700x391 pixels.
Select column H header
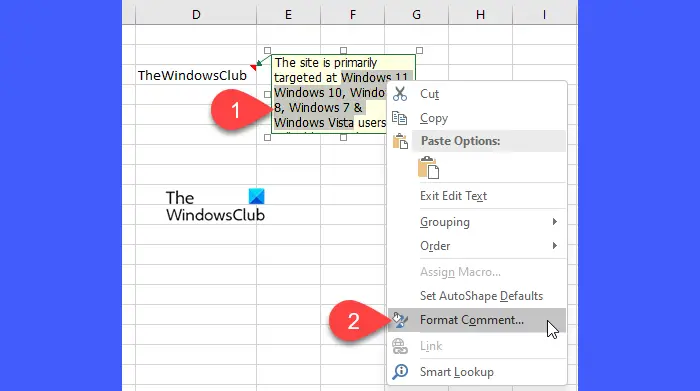pos(480,14)
